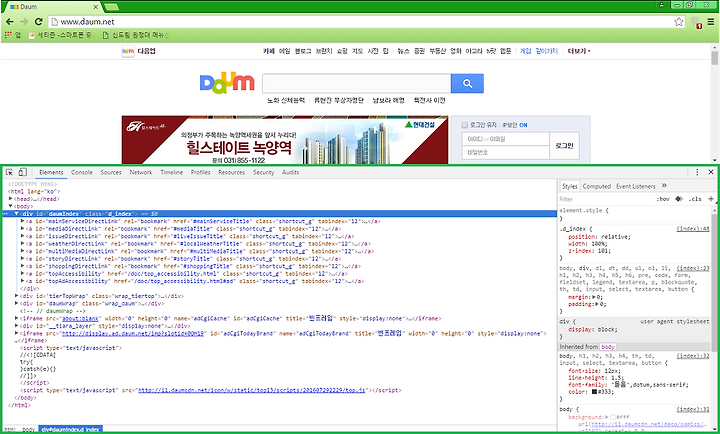Click the Daum search input field
This screenshot has width=720, height=434.
tap(356, 83)
